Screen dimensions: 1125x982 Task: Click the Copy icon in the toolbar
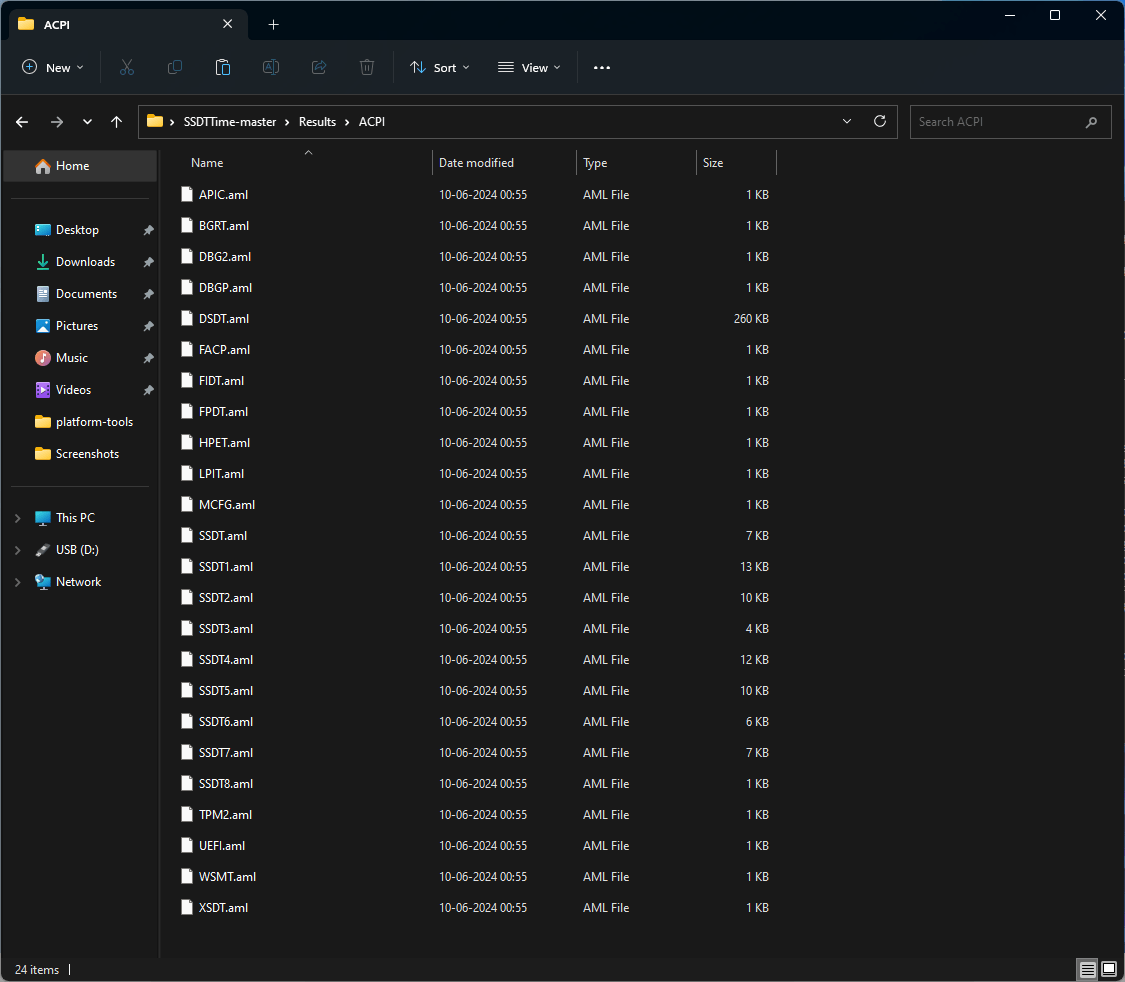tap(175, 67)
